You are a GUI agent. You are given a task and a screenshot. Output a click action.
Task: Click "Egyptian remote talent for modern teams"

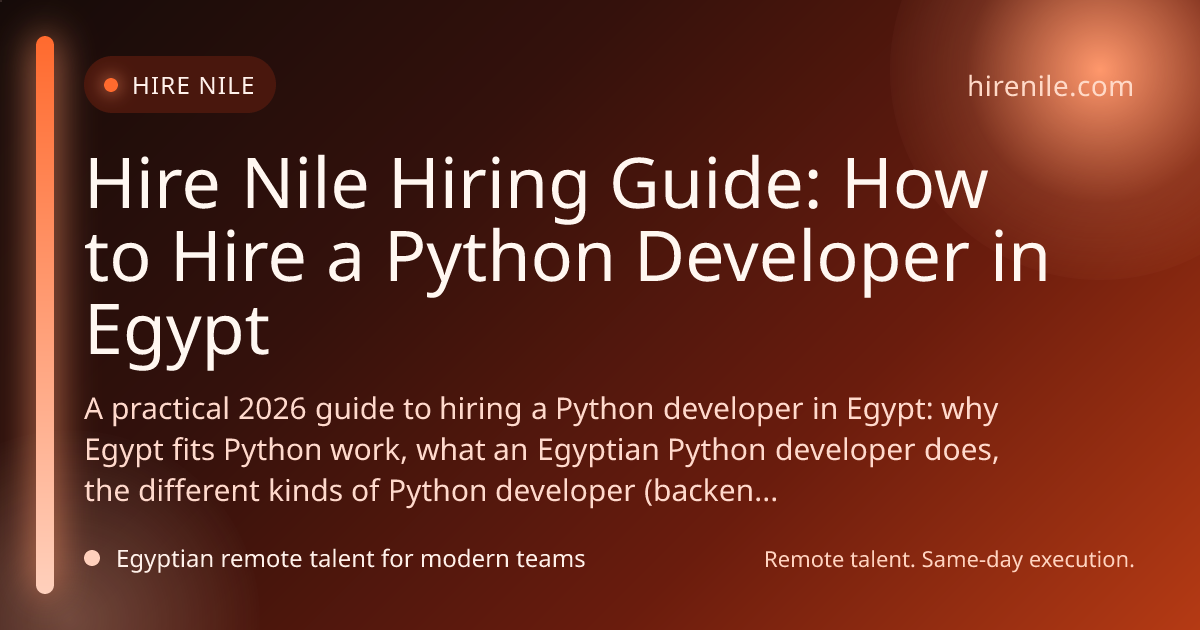351,560
